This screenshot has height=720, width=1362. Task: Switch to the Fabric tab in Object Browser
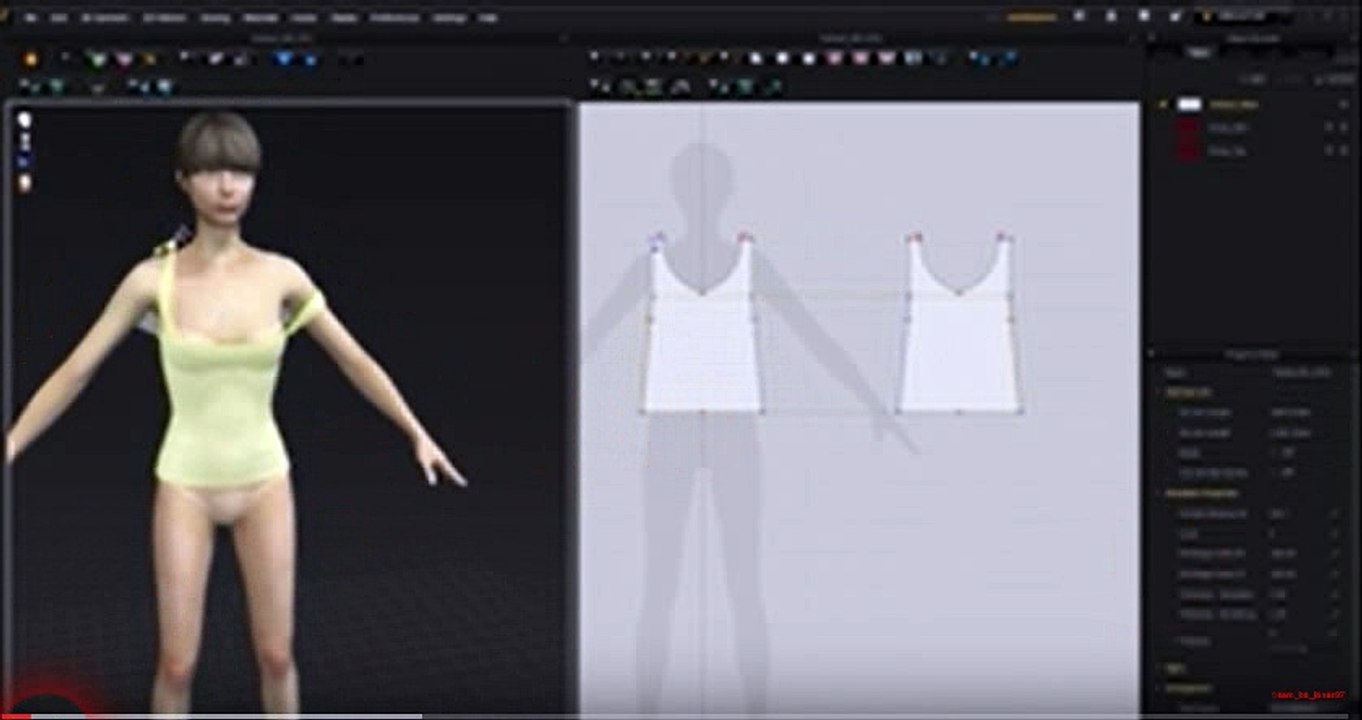point(1200,52)
